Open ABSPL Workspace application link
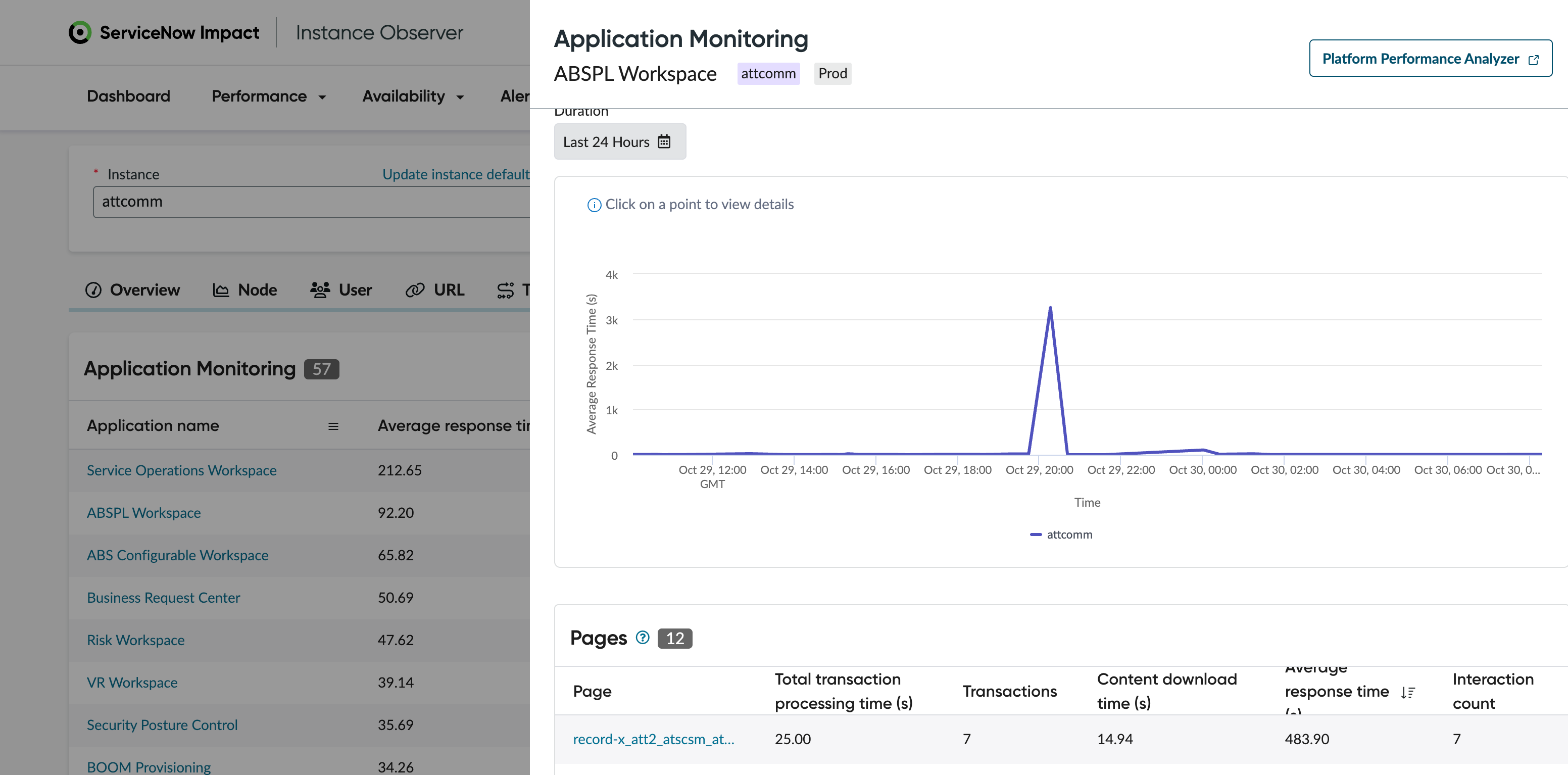The height and width of the screenshot is (775, 1568). coord(143,513)
